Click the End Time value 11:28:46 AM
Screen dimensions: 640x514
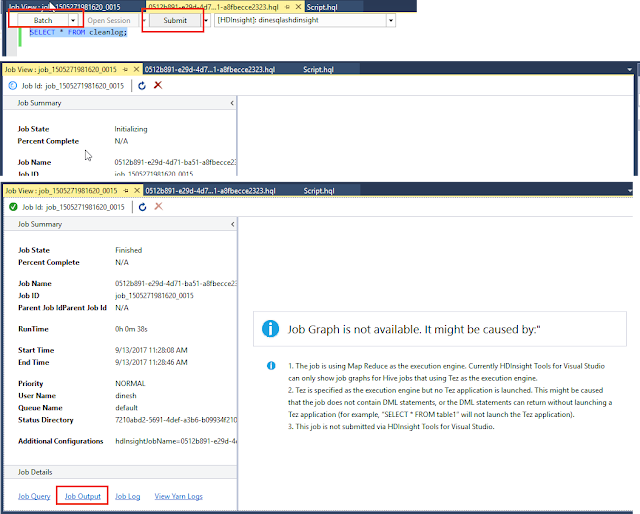pos(151,363)
